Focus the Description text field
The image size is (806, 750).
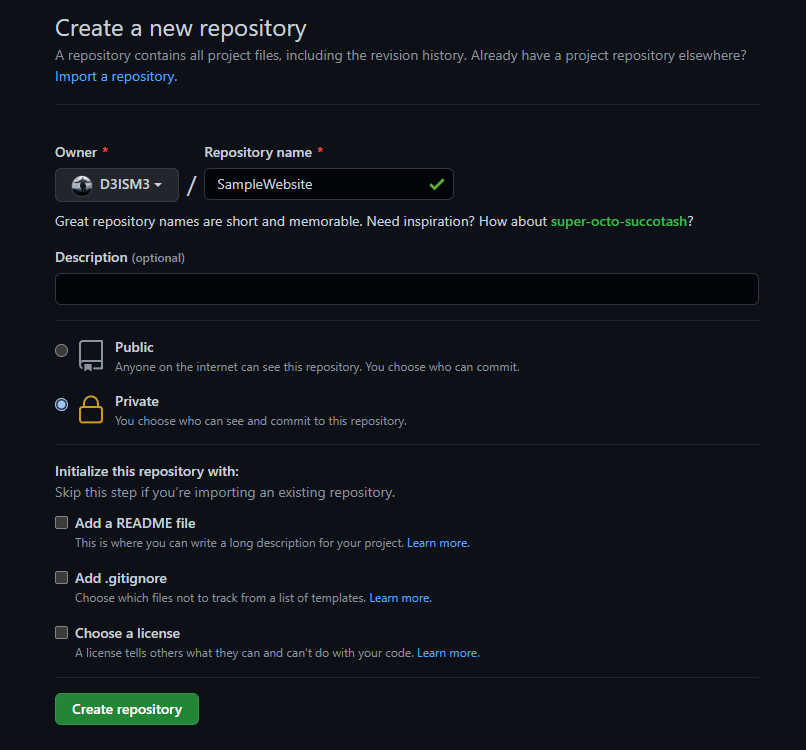coord(406,289)
